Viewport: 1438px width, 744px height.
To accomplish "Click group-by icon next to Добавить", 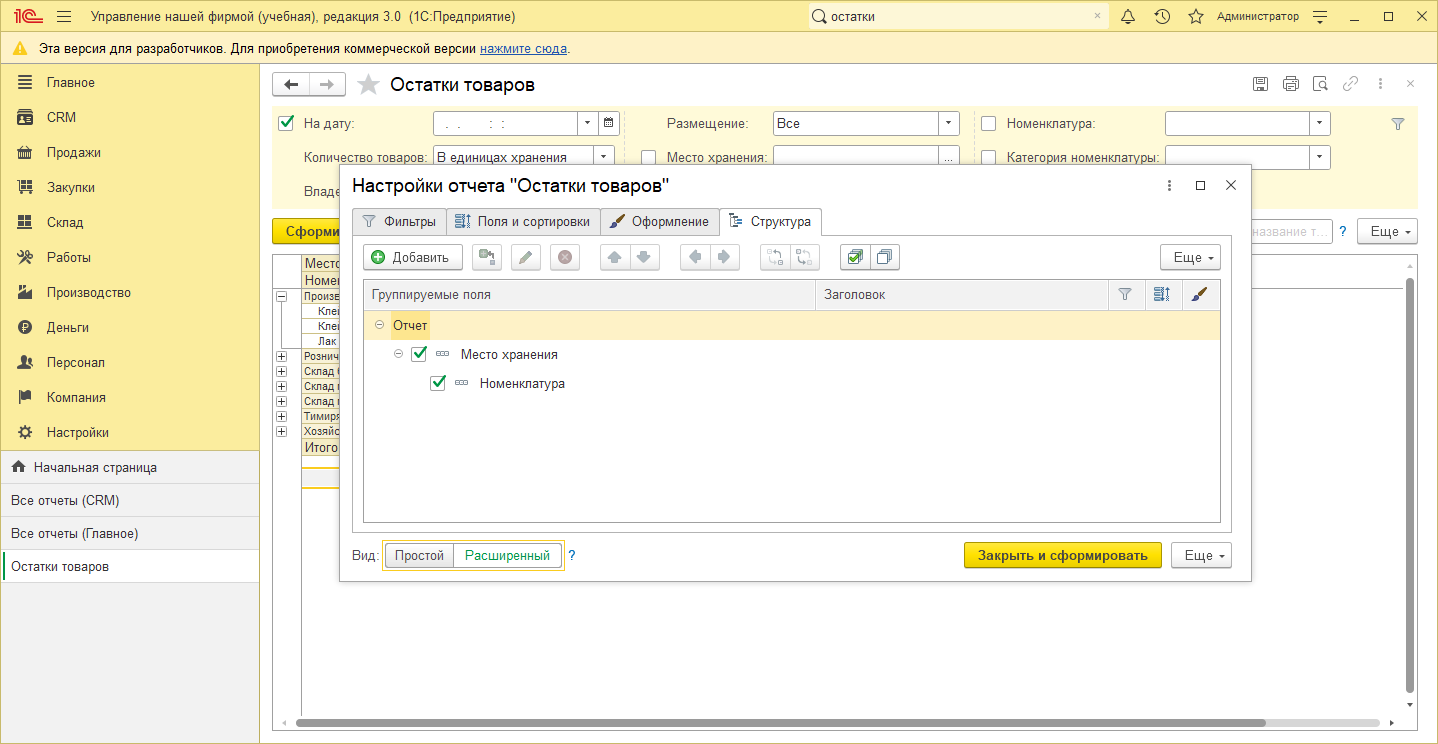I will [x=486, y=257].
